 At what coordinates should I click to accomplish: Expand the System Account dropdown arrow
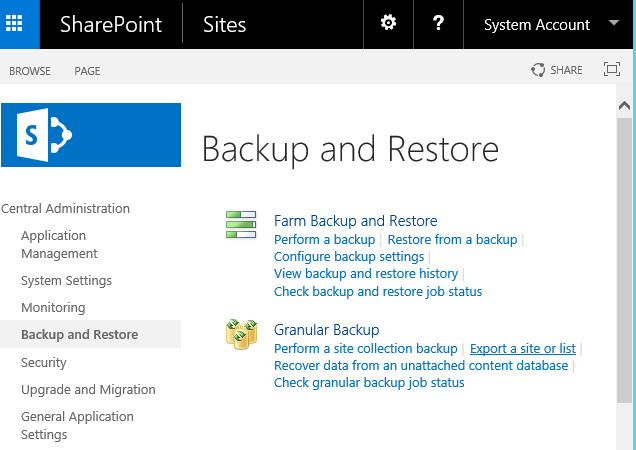[x=614, y=23]
